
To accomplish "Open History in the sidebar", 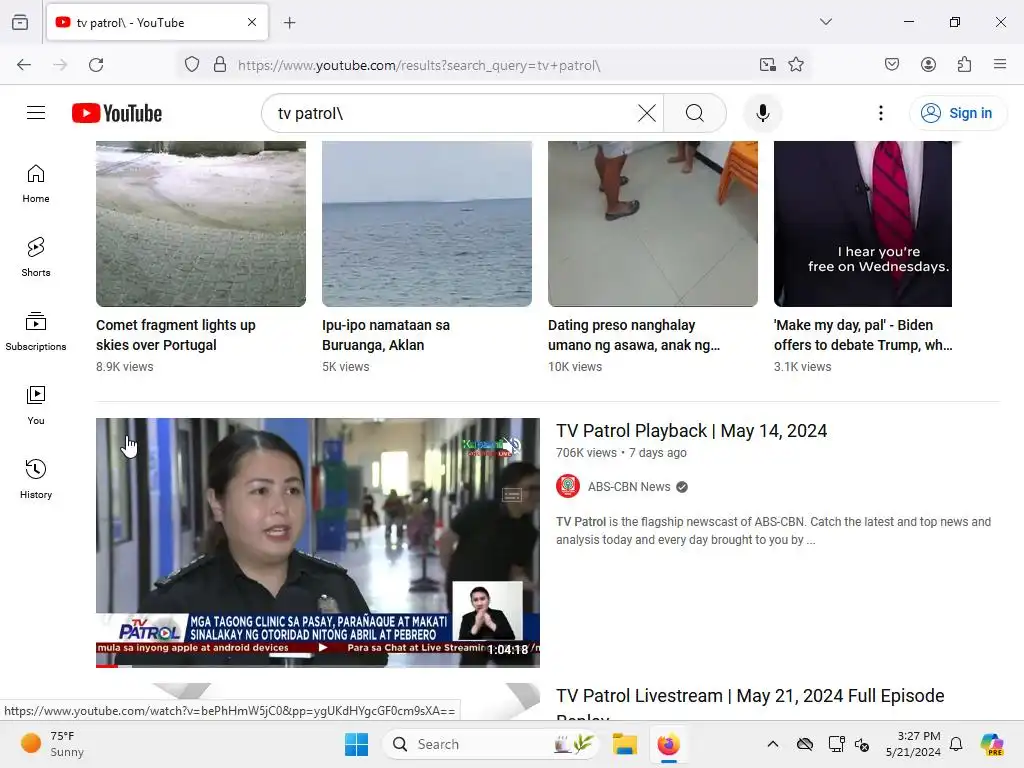I will coord(36,479).
